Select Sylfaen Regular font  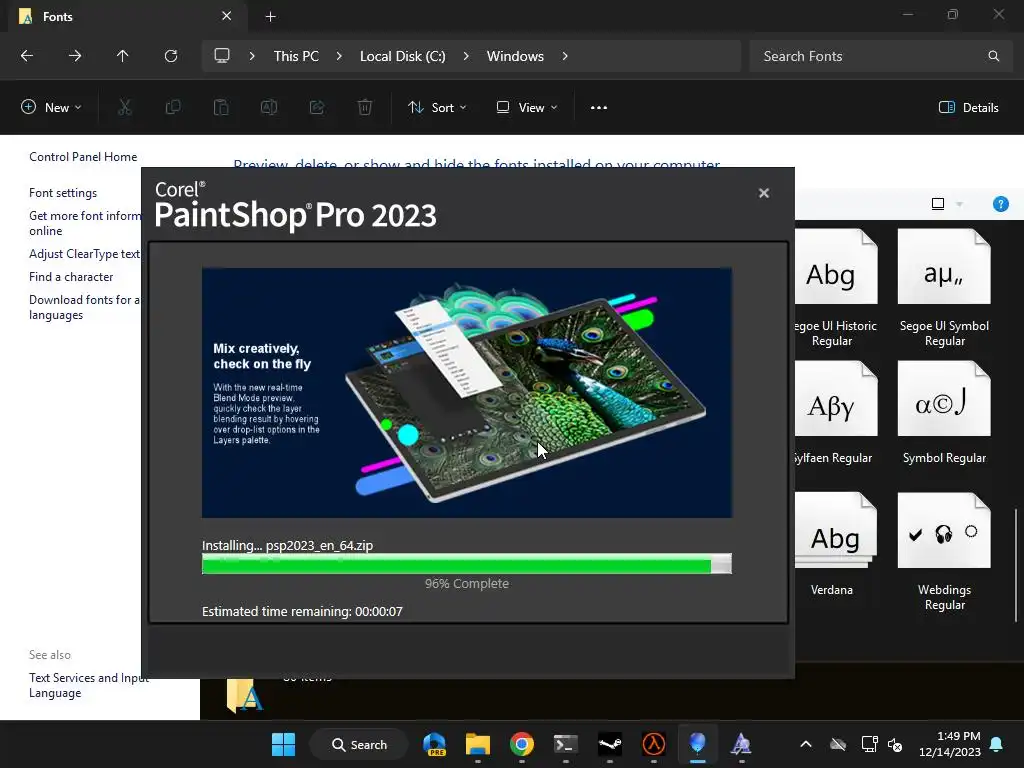[835, 413]
